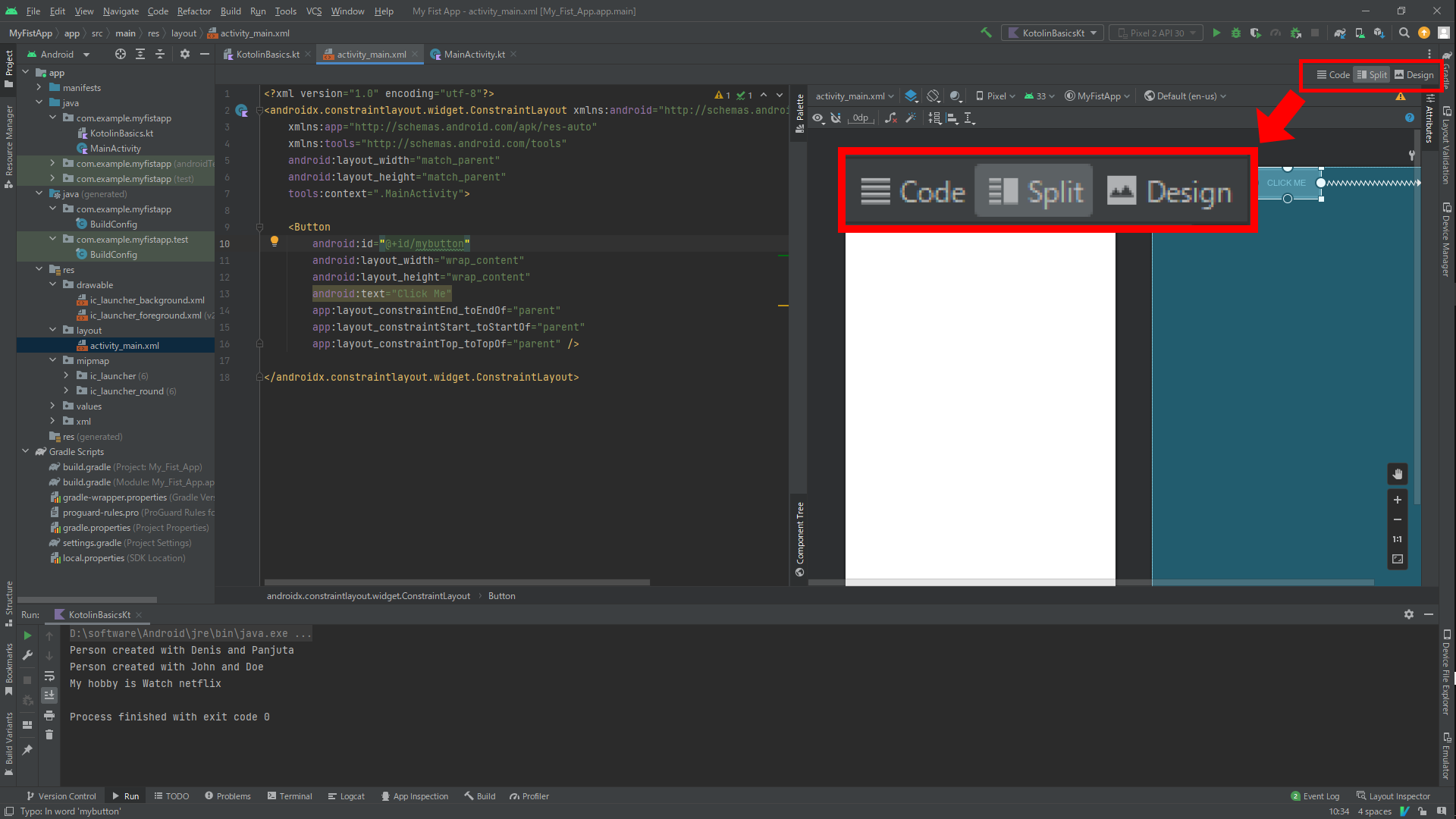
Task: Click the horizontal scrollbar below the code
Action: click(455, 582)
